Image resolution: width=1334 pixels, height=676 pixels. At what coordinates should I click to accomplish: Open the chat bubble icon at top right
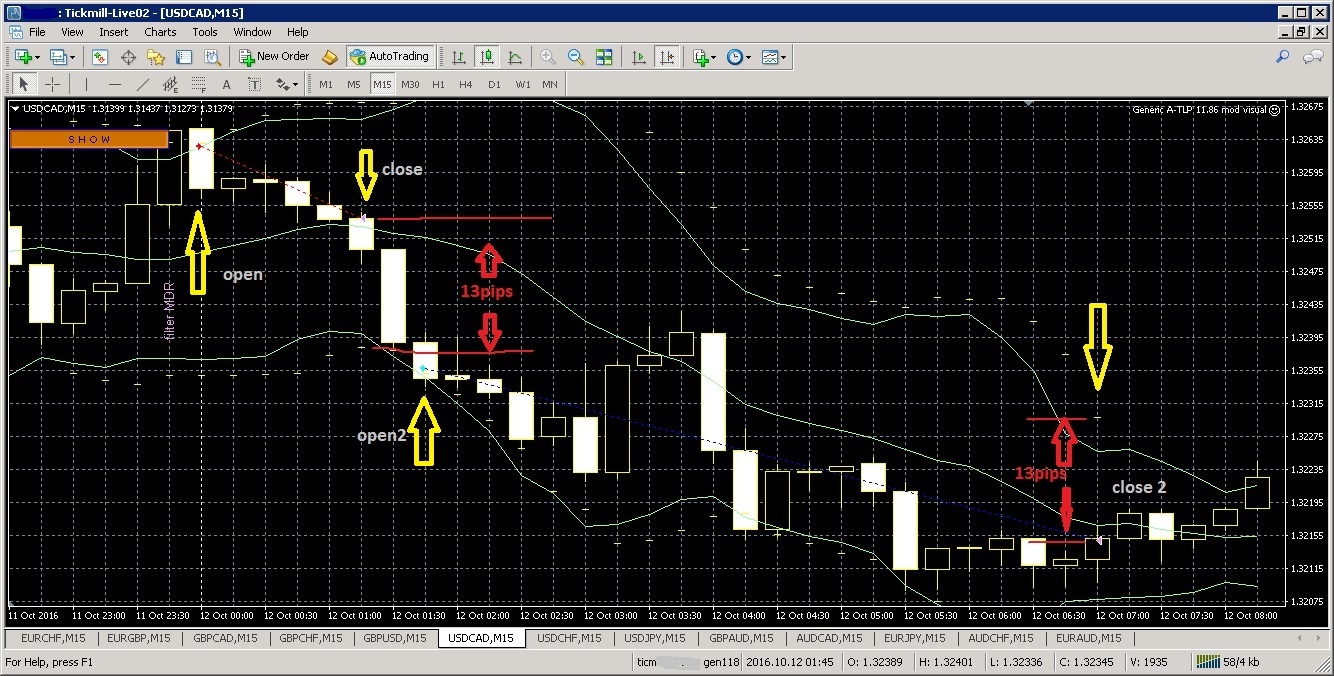[x=1311, y=57]
